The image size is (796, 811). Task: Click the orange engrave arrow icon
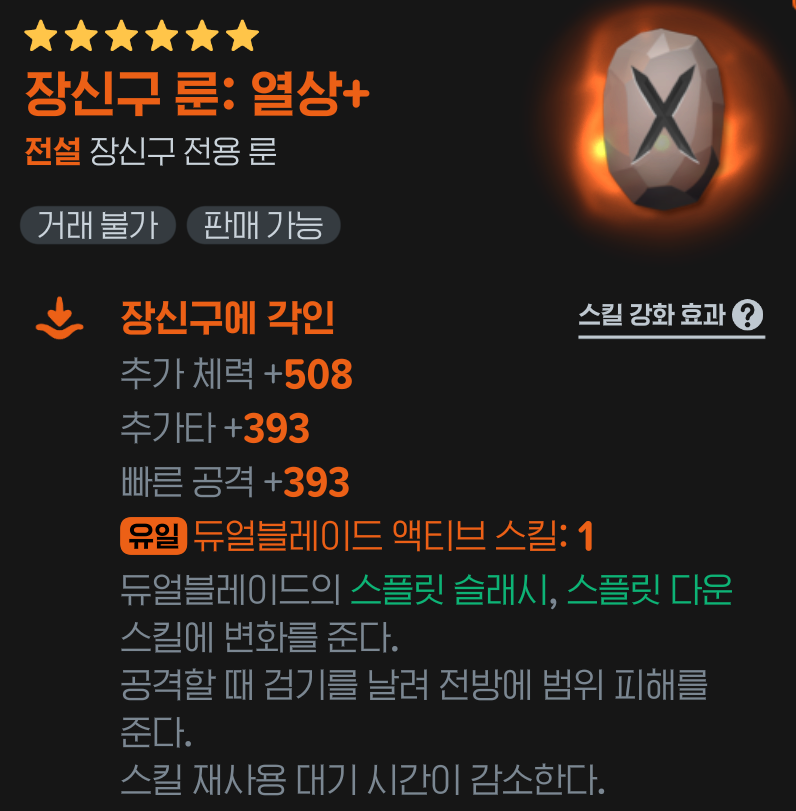59,318
